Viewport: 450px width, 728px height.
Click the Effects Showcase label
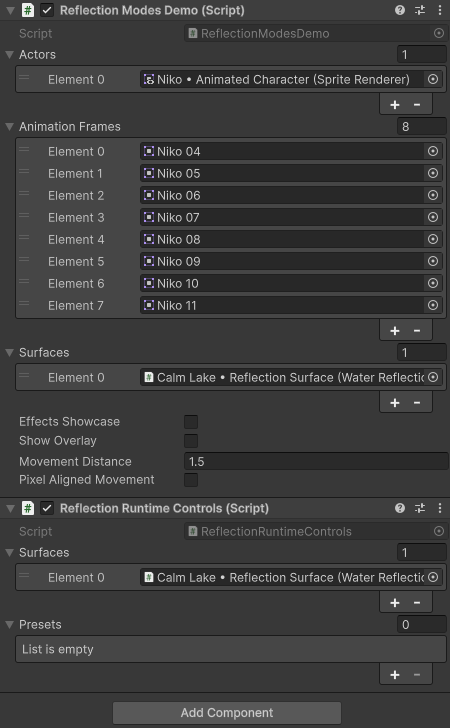[x=69, y=422]
